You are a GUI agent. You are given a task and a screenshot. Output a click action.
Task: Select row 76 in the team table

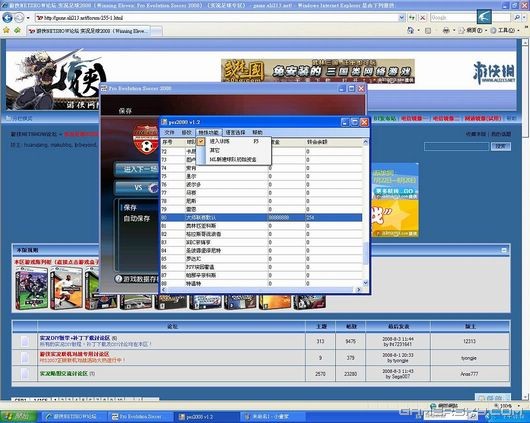pyautogui.click(x=261, y=184)
